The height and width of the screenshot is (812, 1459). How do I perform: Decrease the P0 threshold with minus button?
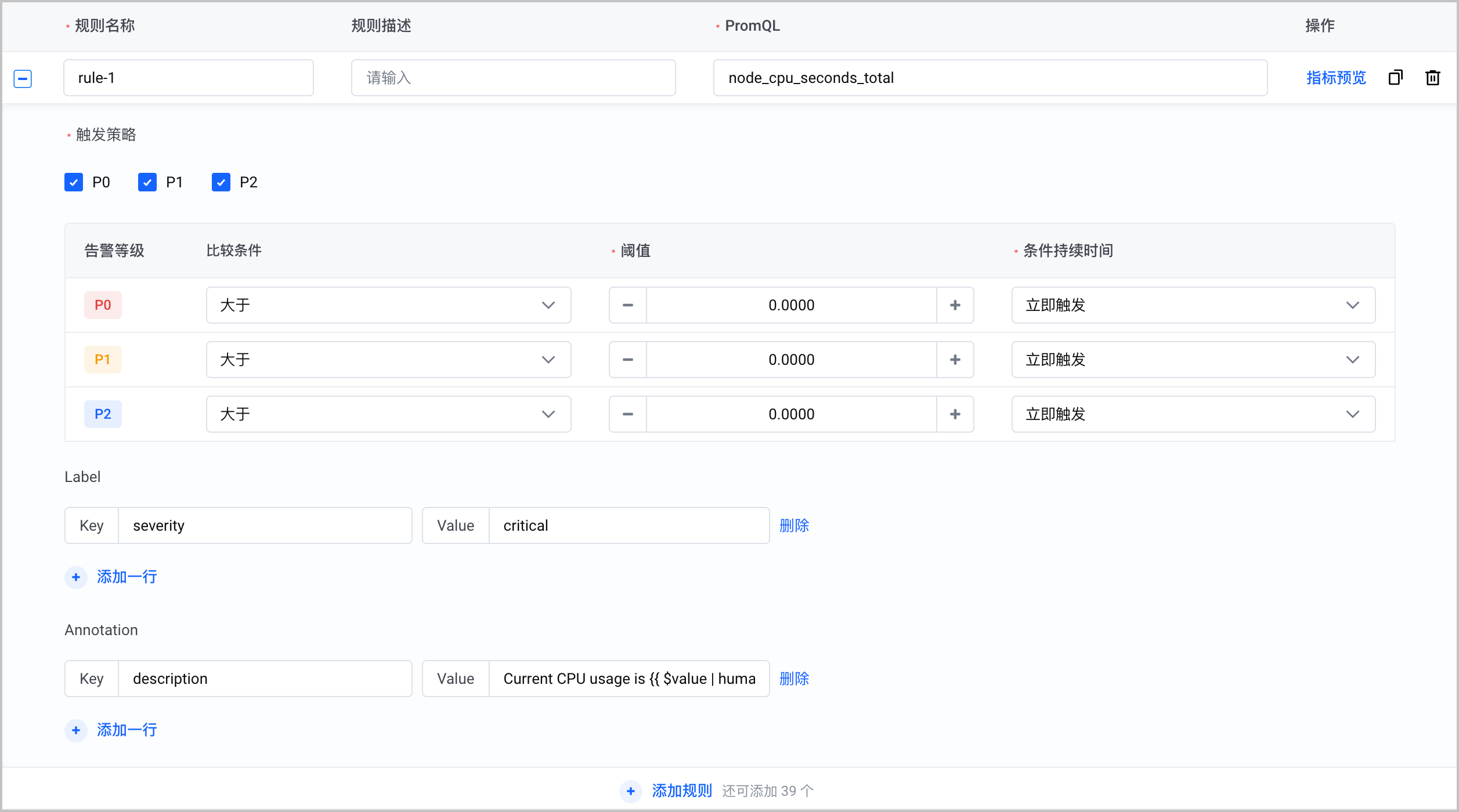click(628, 305)
